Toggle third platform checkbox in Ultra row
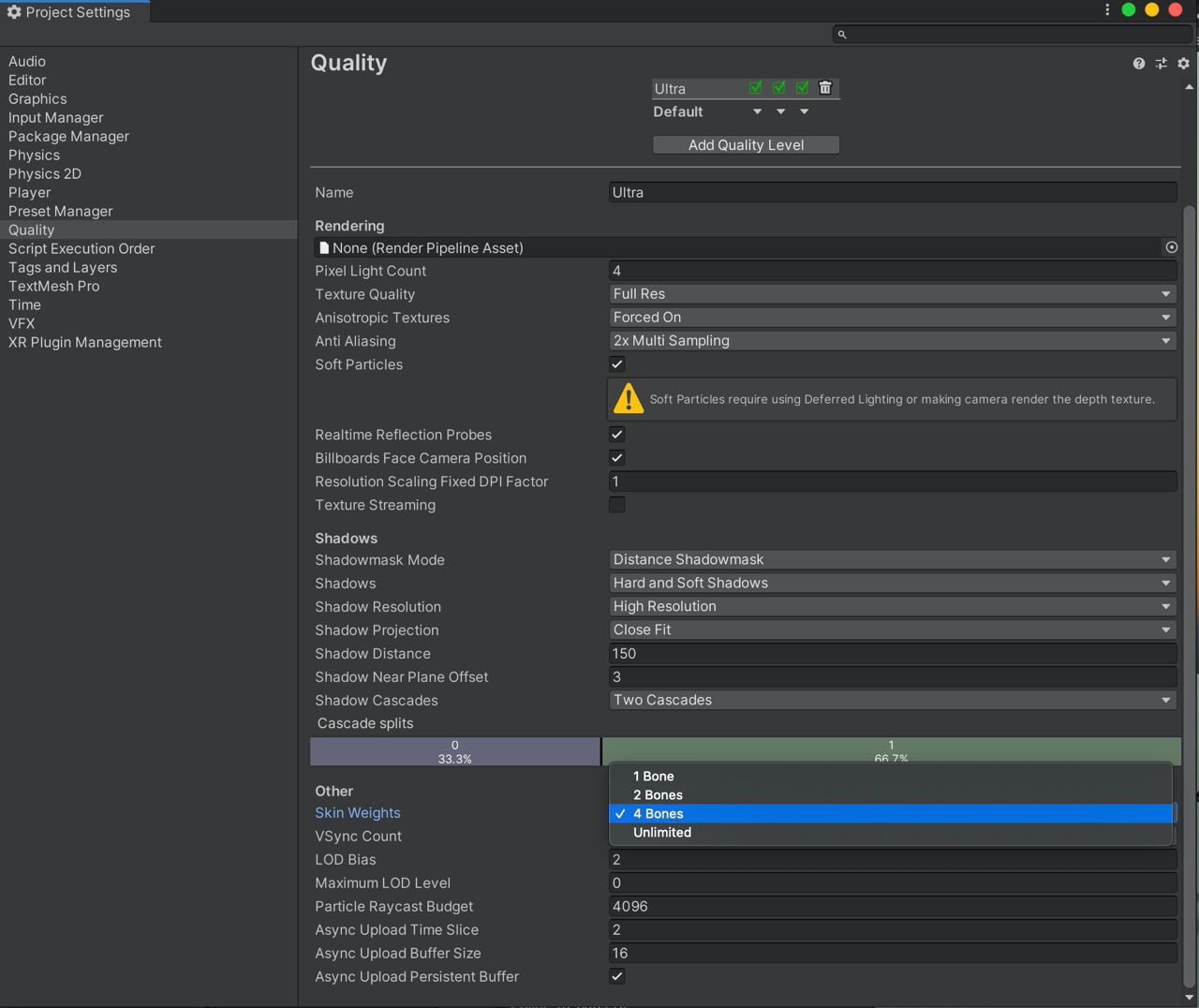Viewport: 1199px width, 1008px height. (803, 87)
